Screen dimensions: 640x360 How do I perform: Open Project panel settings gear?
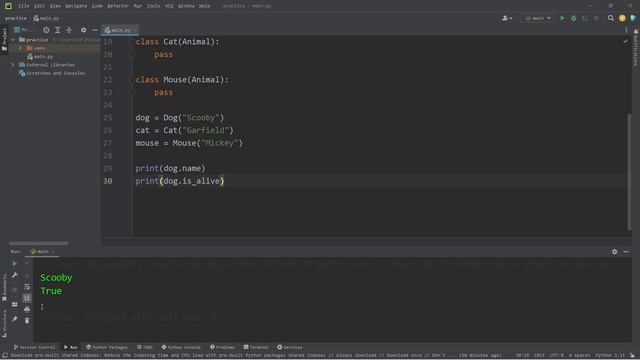click(x=84, y=30)
